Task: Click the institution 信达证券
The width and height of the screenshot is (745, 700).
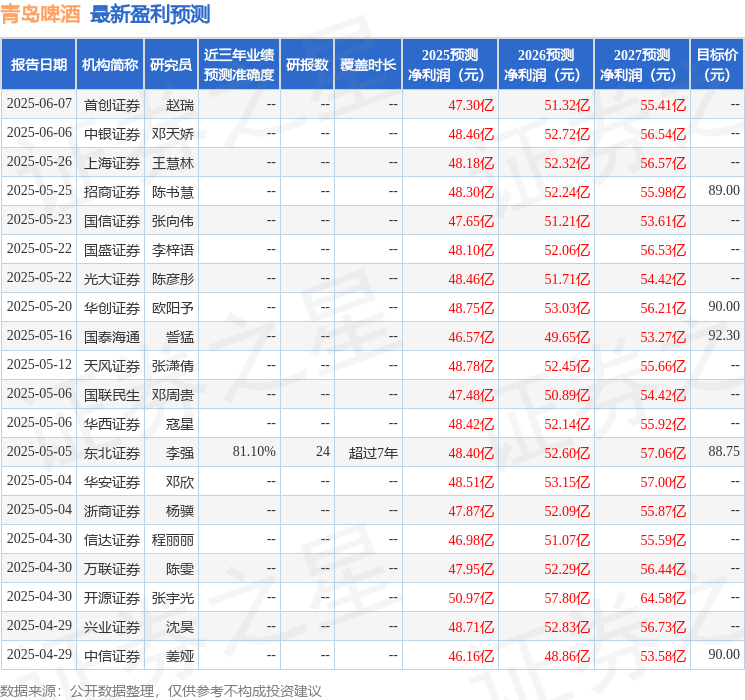Action: tap(112, 539)
